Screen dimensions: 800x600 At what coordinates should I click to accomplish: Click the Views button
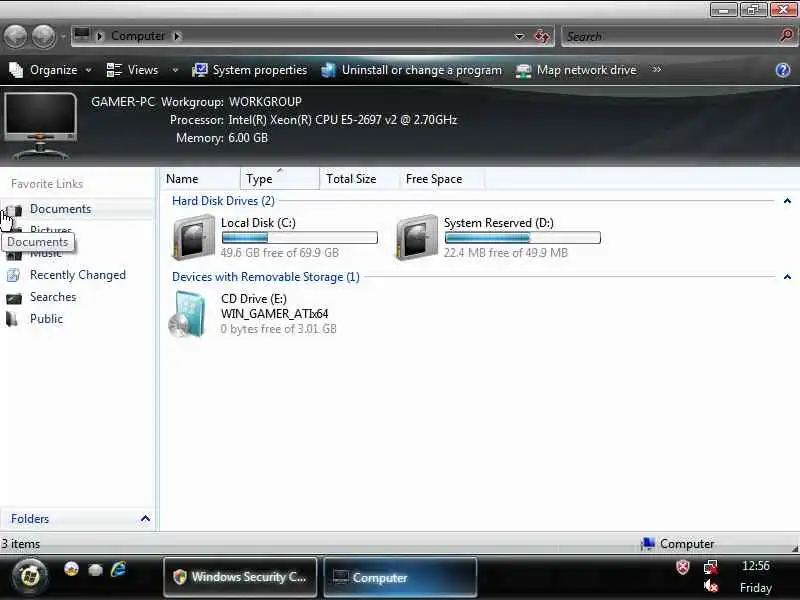click(x=133, y=70)
